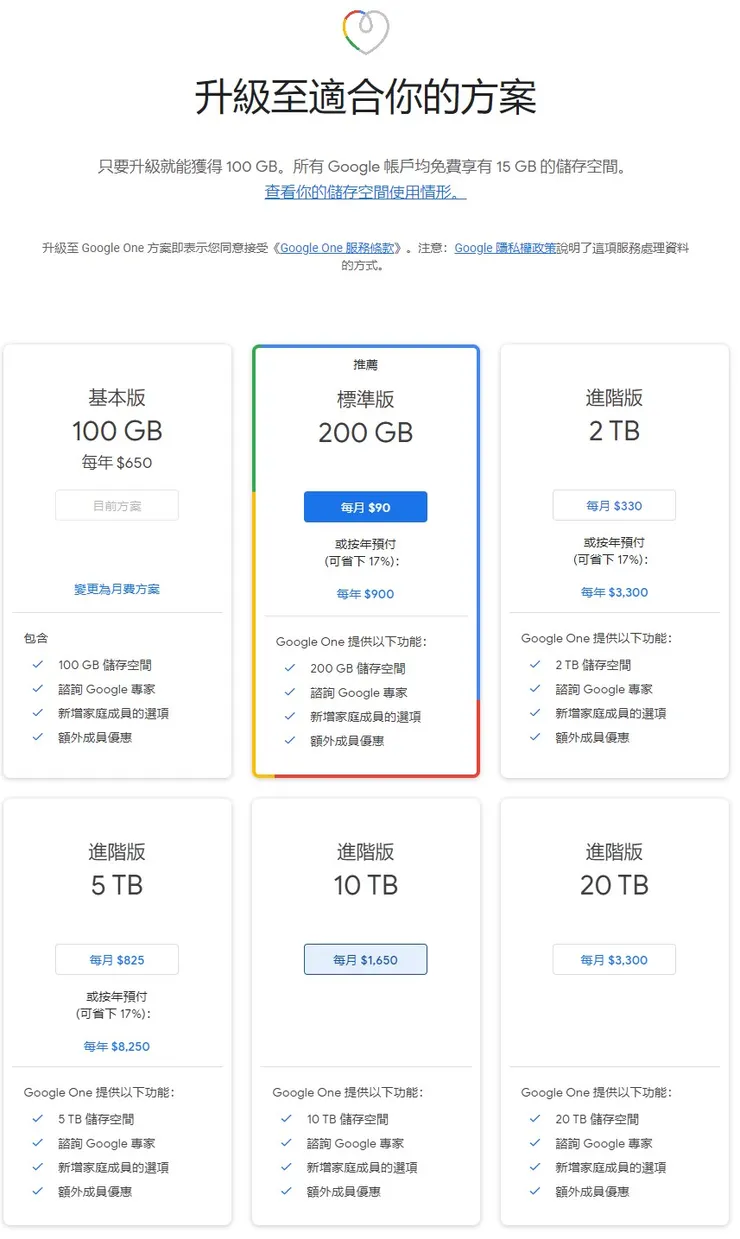Click the checkmark beside 200 GB 儲存空間
The image size is (740, 1239).
pos(290,669)
